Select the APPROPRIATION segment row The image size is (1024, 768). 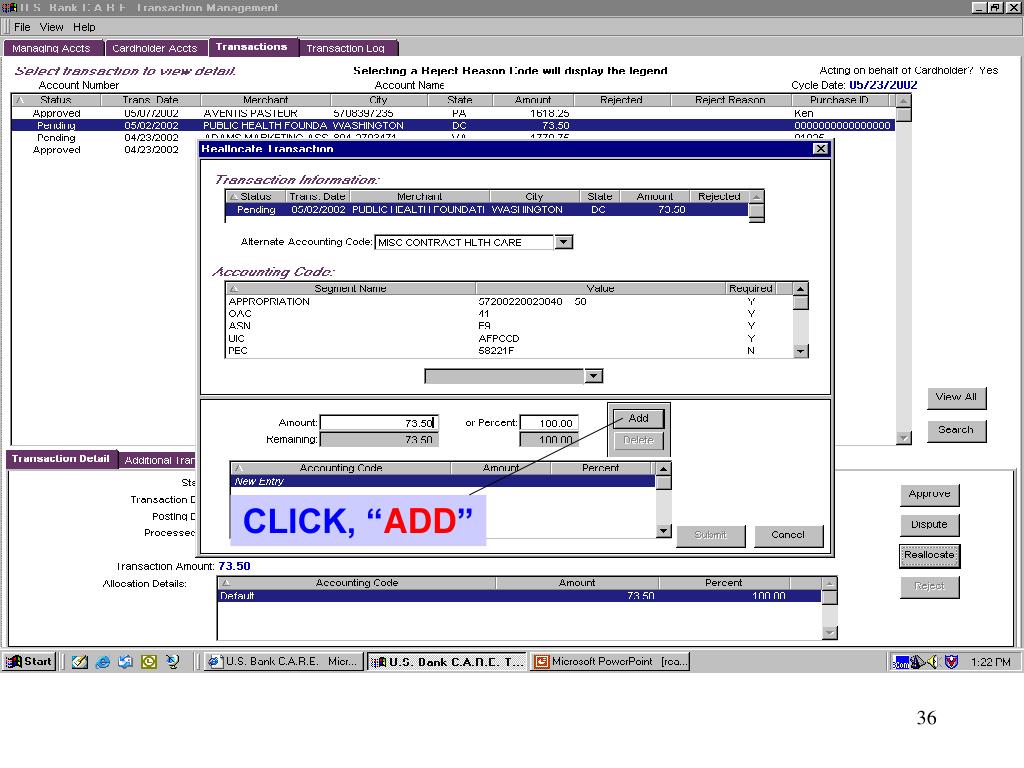tap(509, 302)
